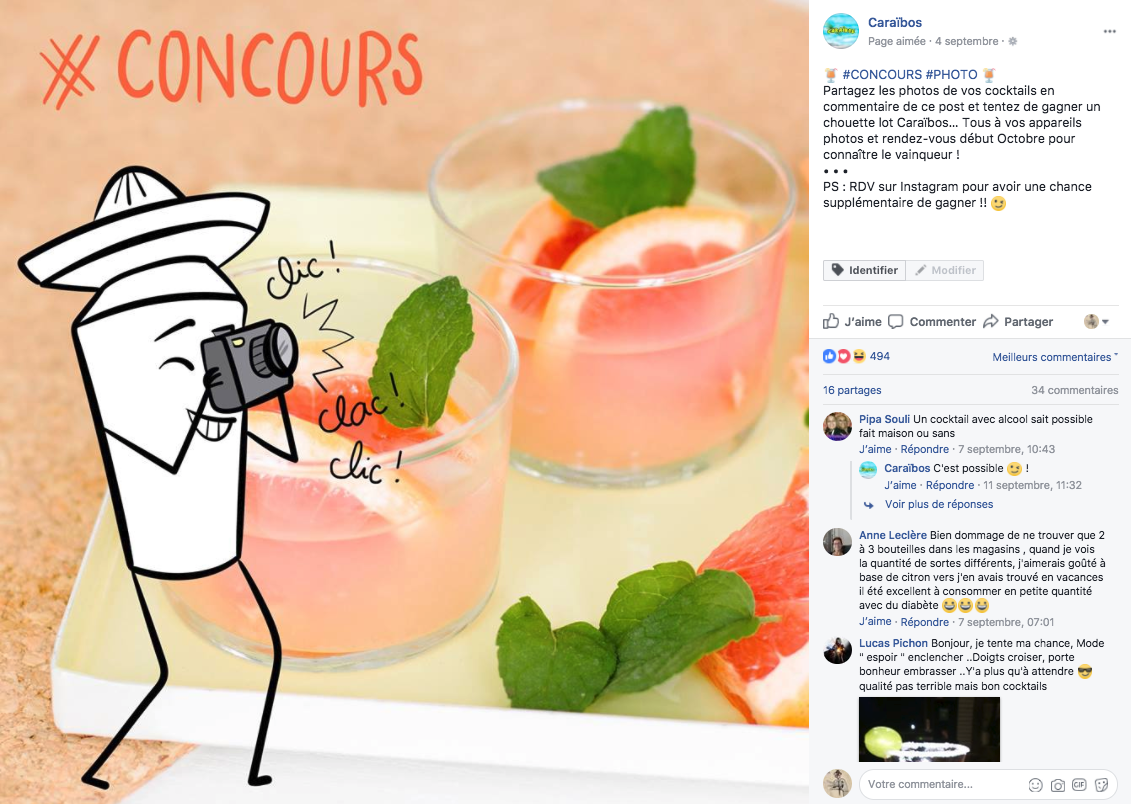Attach a photo with the camera icon
1131x804 pixels.
point(1057,785)
